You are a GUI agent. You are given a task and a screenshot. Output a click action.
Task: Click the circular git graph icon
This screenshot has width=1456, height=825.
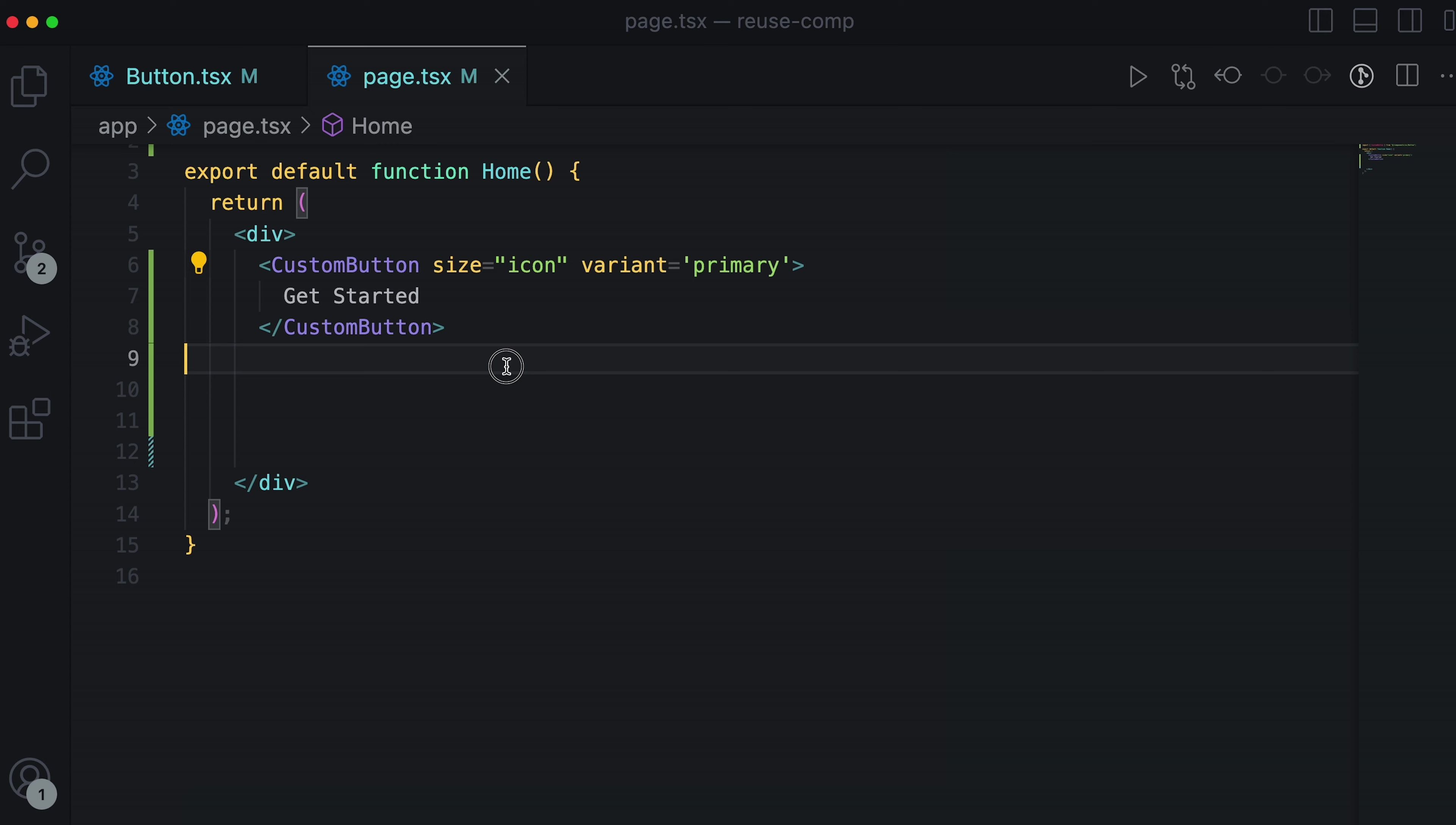click(1361, 76)
